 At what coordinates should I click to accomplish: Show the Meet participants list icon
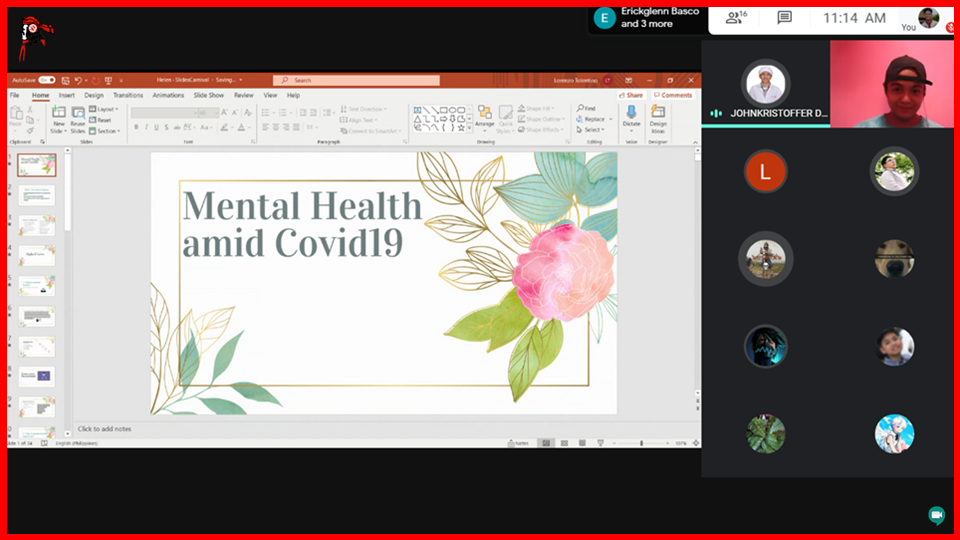point(736,18)
